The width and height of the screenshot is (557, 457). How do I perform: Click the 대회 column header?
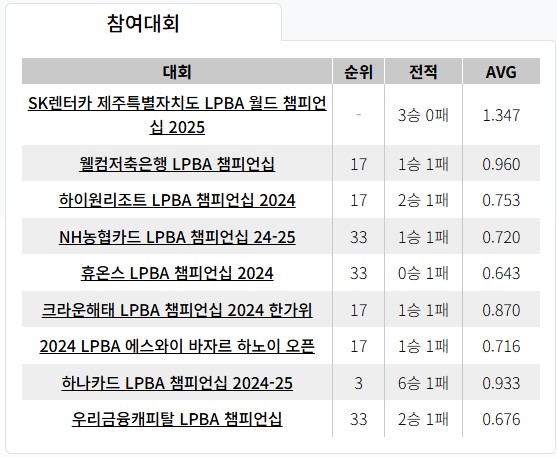pos(177,71)
